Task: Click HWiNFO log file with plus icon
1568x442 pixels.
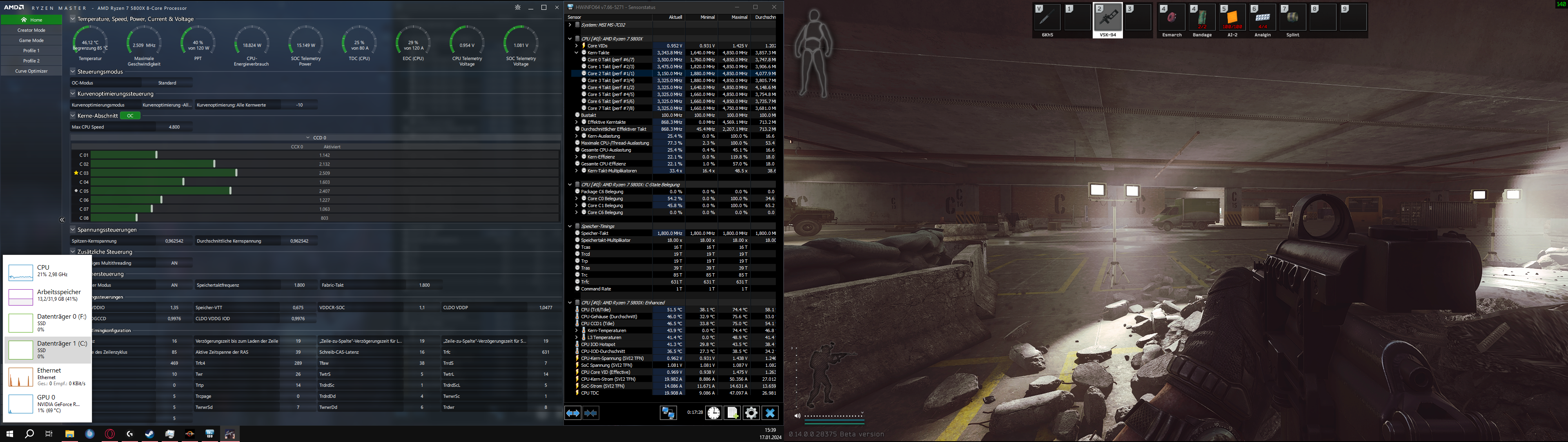Action: 732,413
